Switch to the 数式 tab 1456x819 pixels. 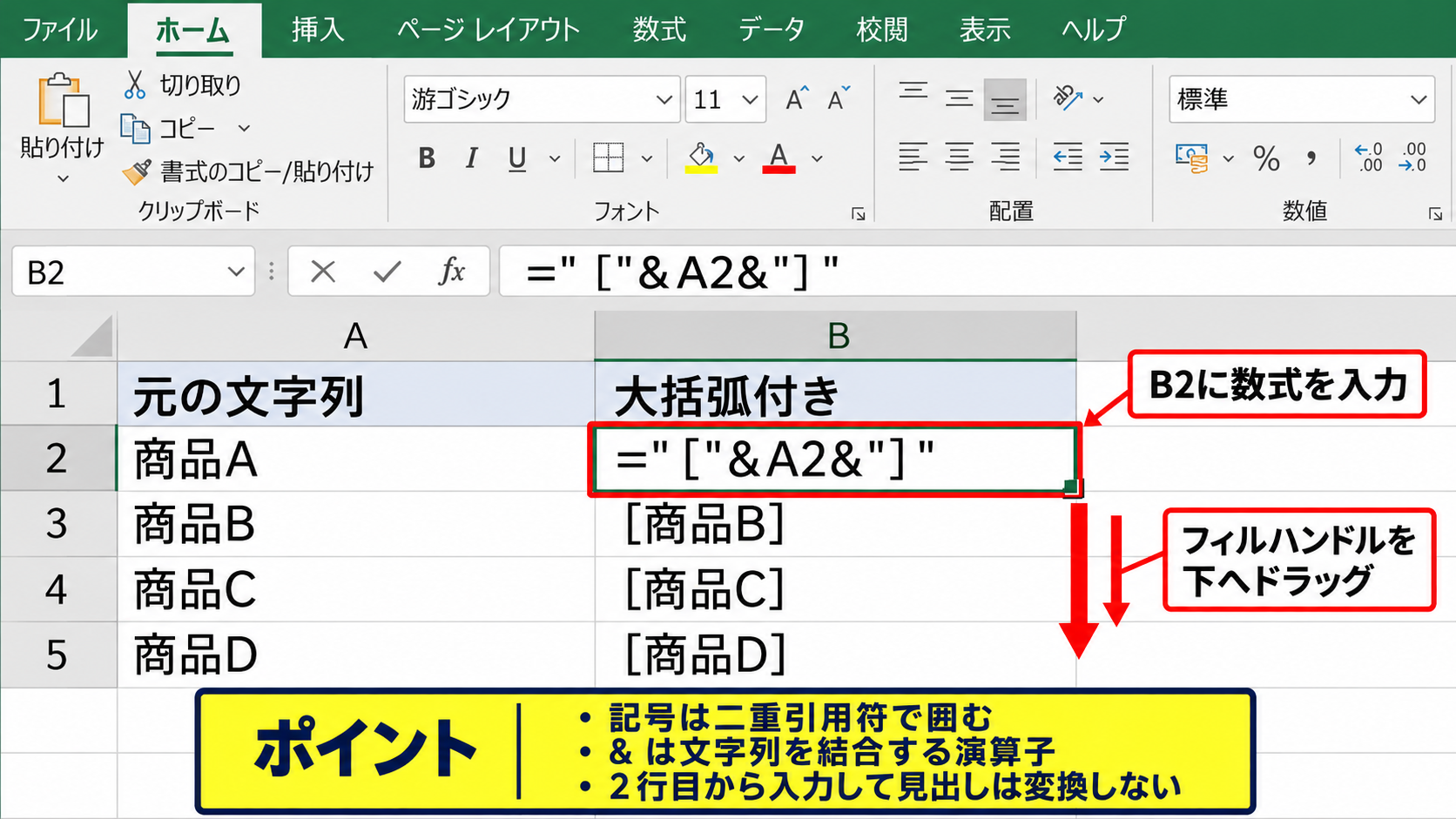(x=659, y=30)
